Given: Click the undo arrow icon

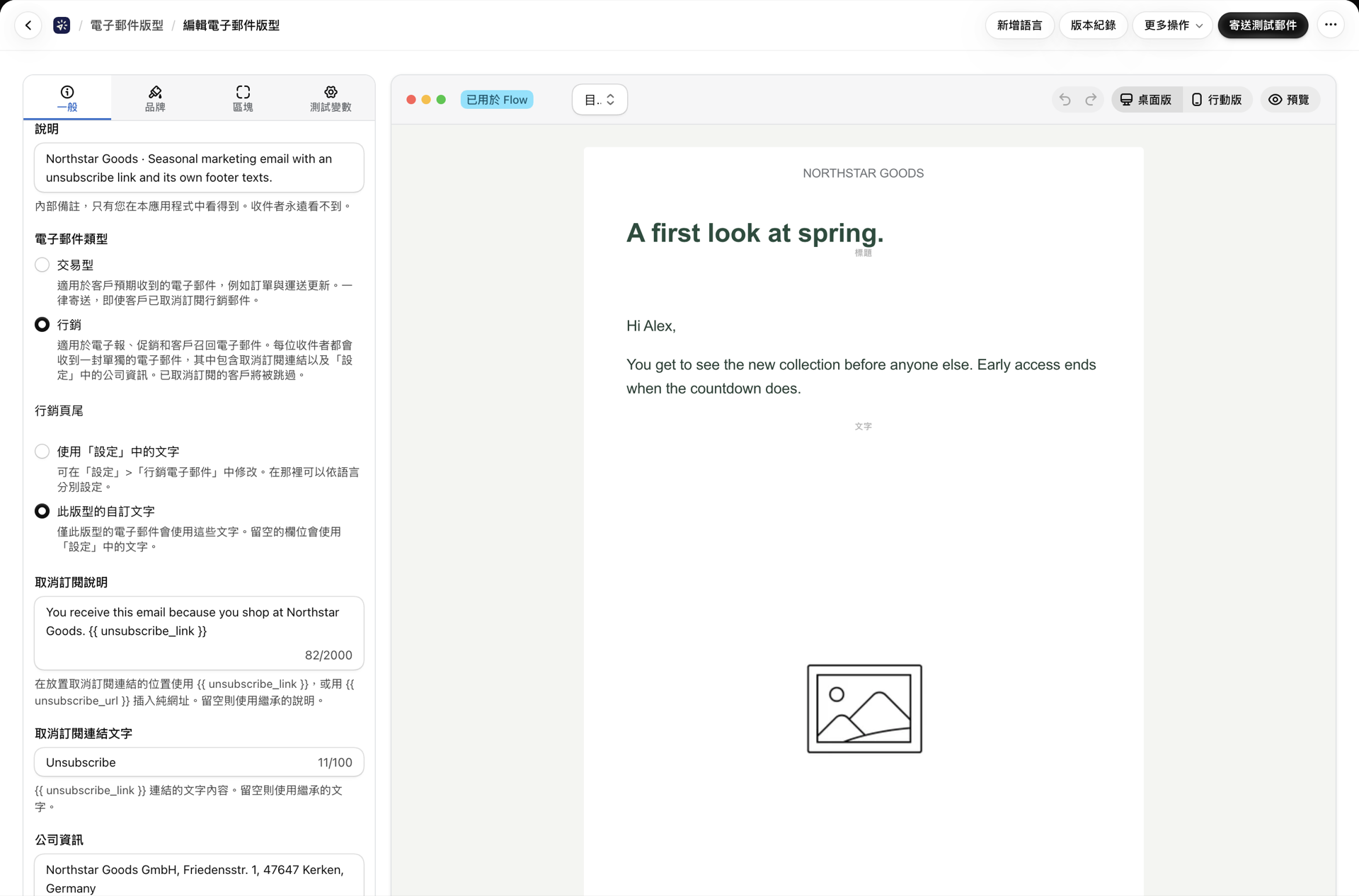Looking at the screenshot, I should coord(1065,100).
